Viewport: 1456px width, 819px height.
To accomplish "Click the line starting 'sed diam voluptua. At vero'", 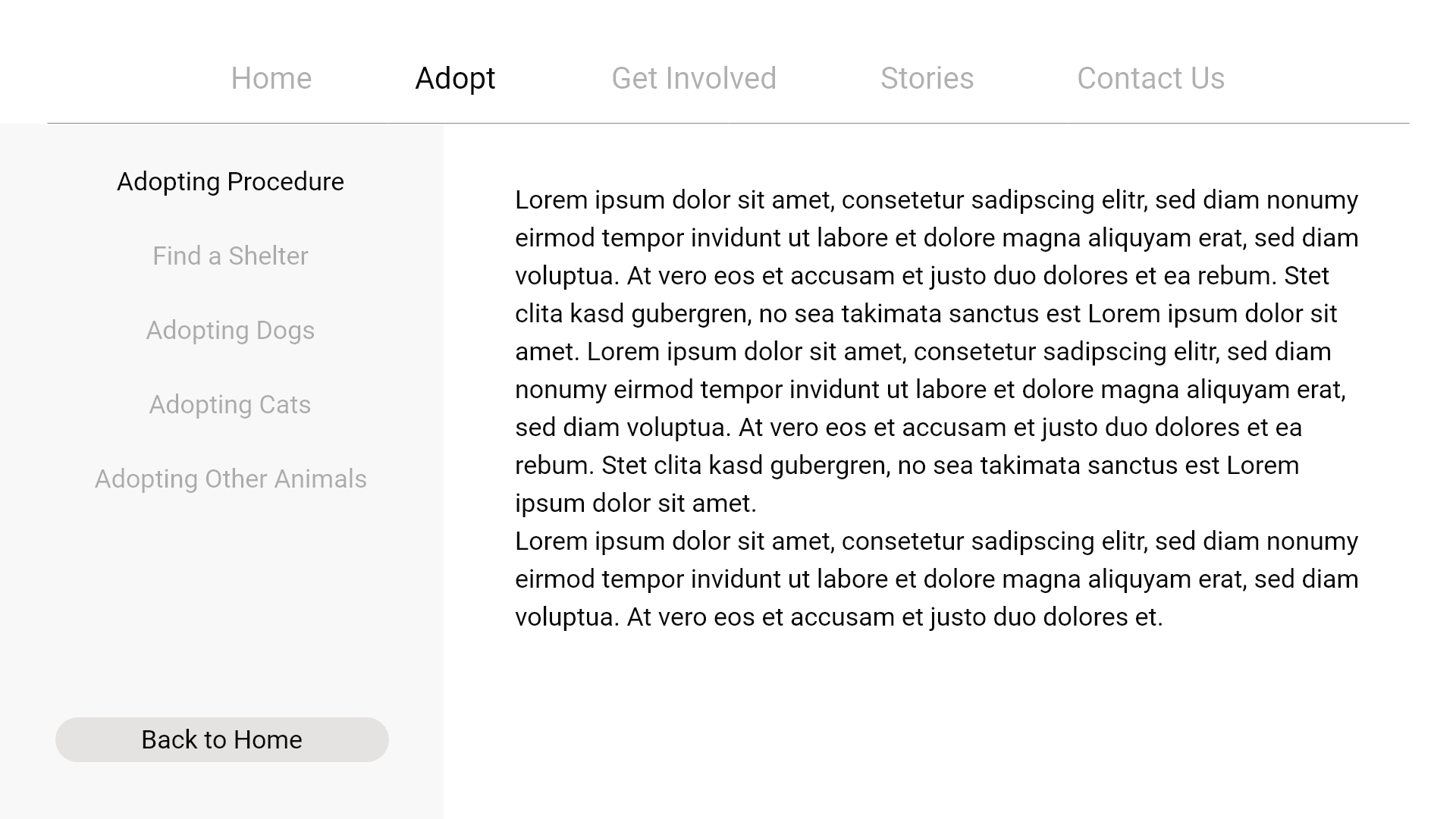I will pos(908,428).
